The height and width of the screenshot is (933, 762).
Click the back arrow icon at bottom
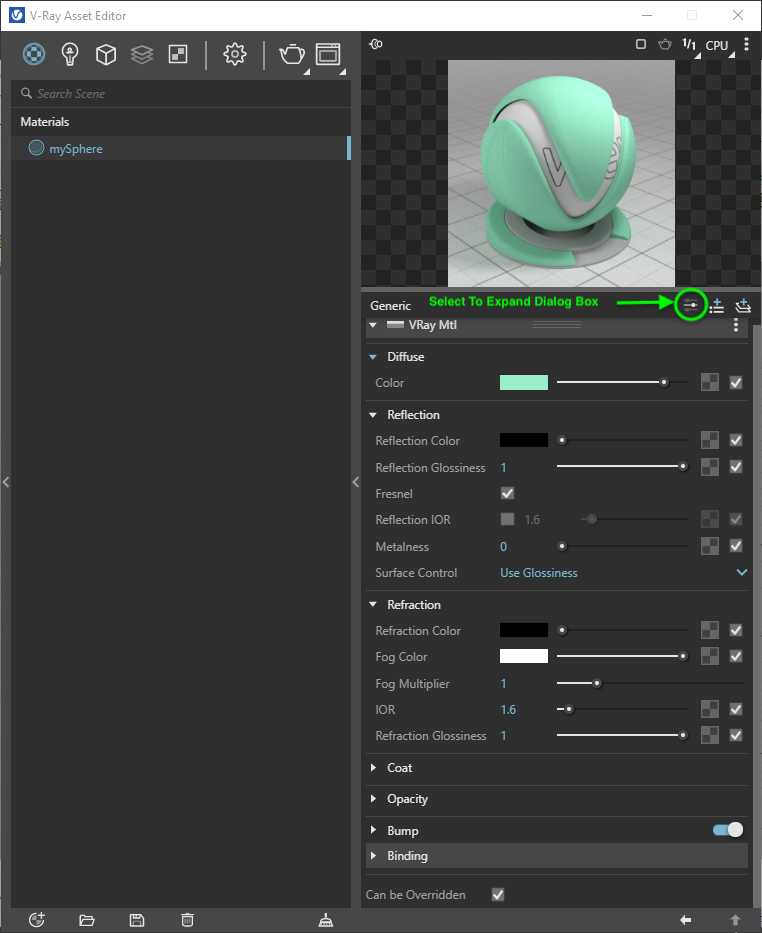[686, 920]
